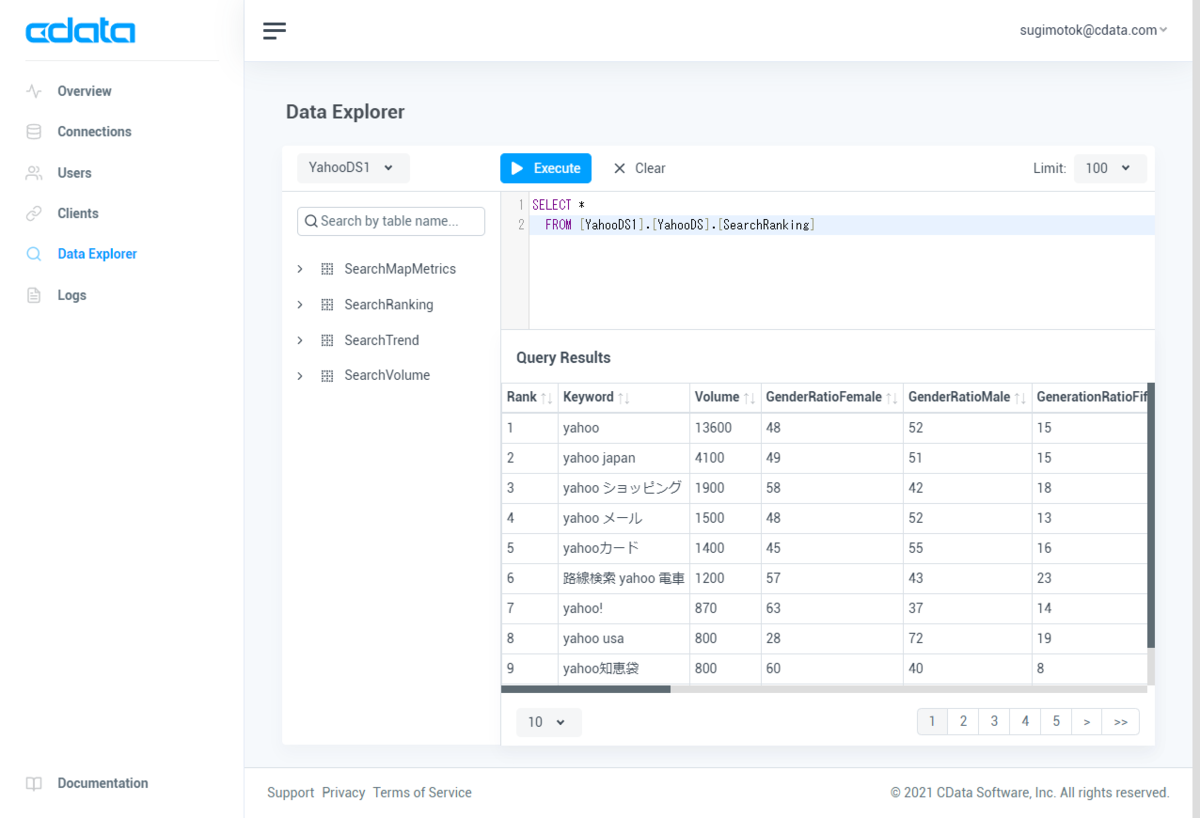Open Logs in the sidebar
This screenshot has height=818, width=1200.
click(x=72, y=295)
